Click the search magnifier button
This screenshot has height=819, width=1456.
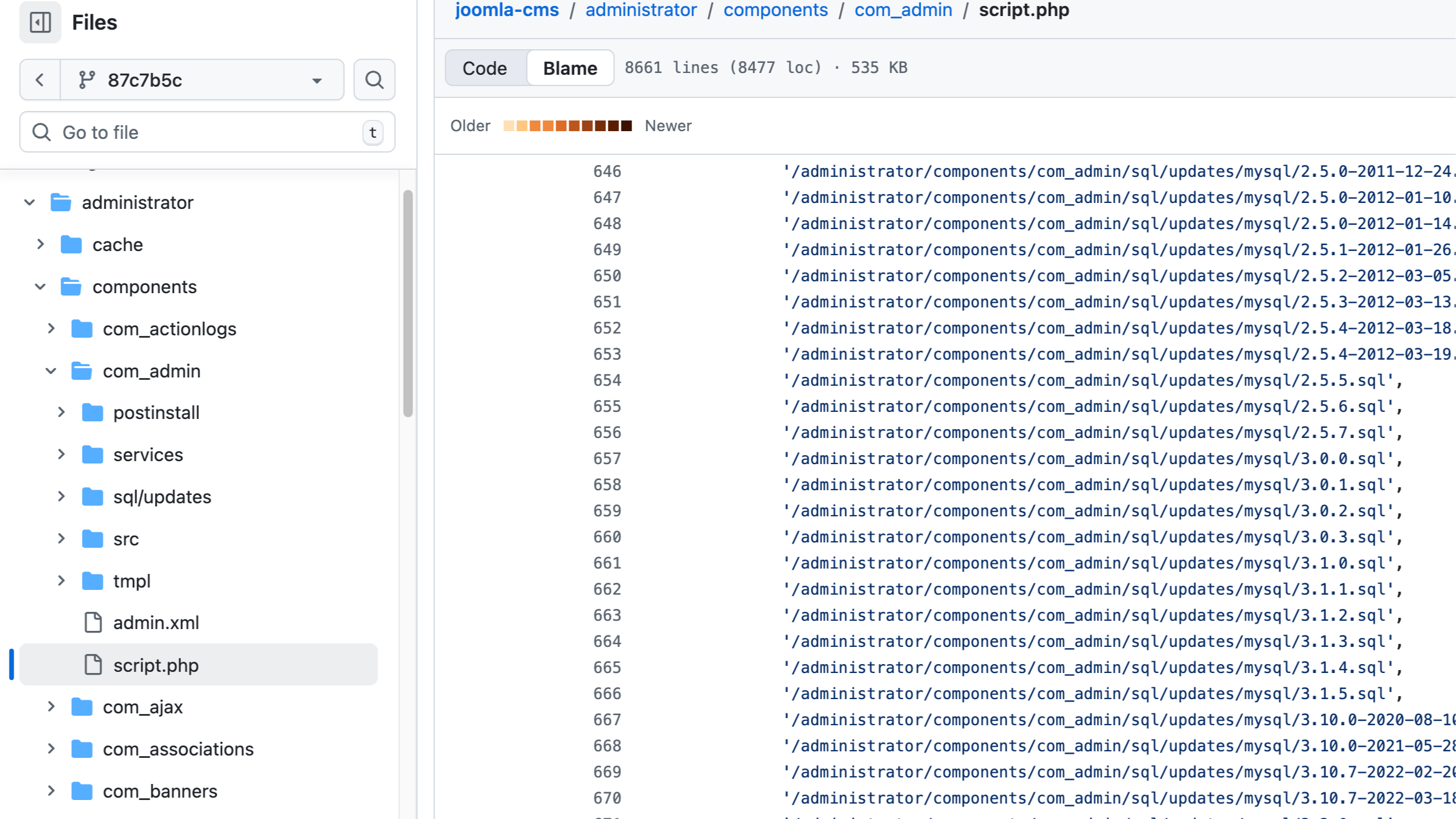[x=374, y=80]
